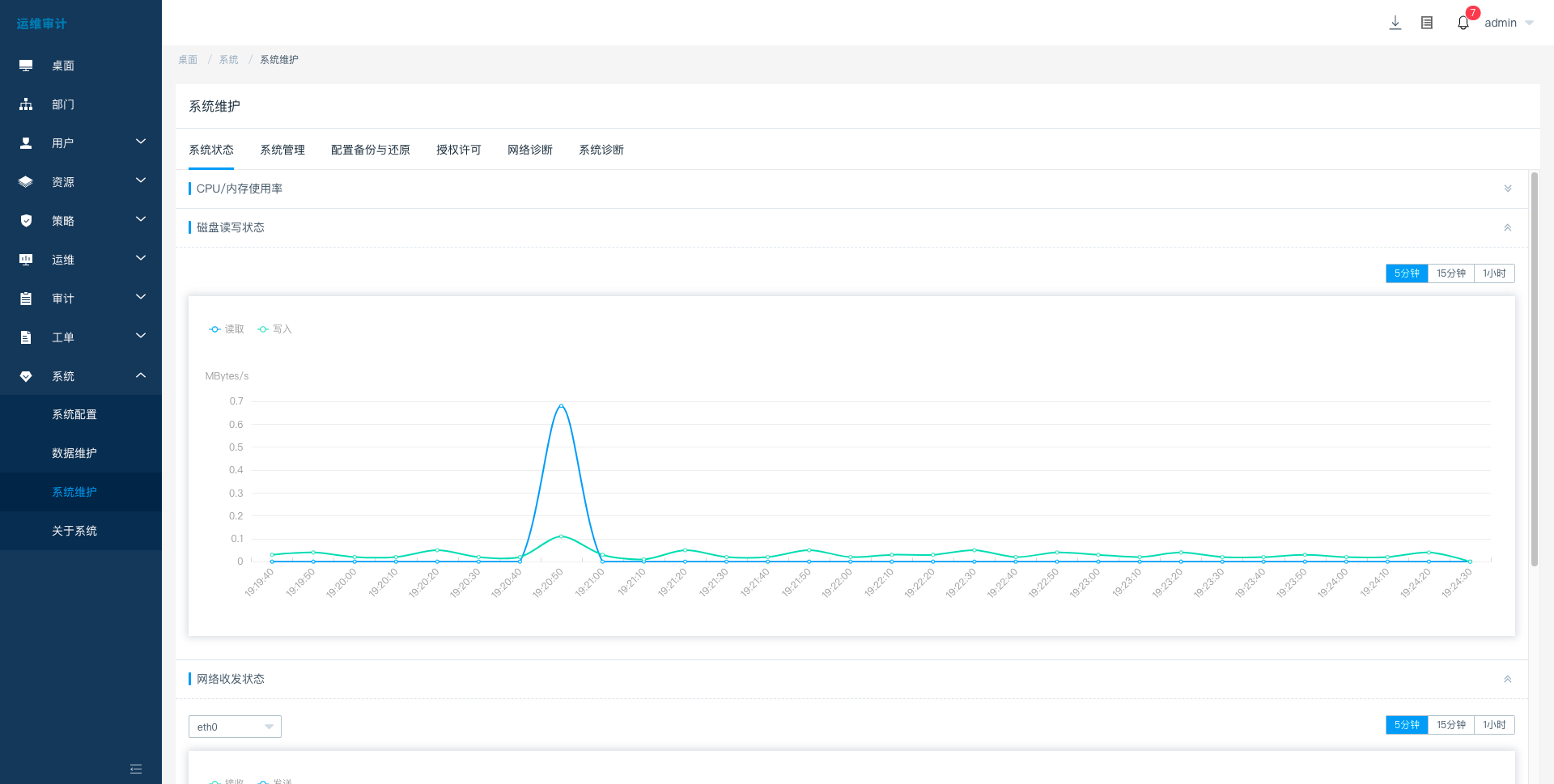Expand the 用户 menu chevron
This screenshot has height=784, width=1554.
(x=141, y=142)
